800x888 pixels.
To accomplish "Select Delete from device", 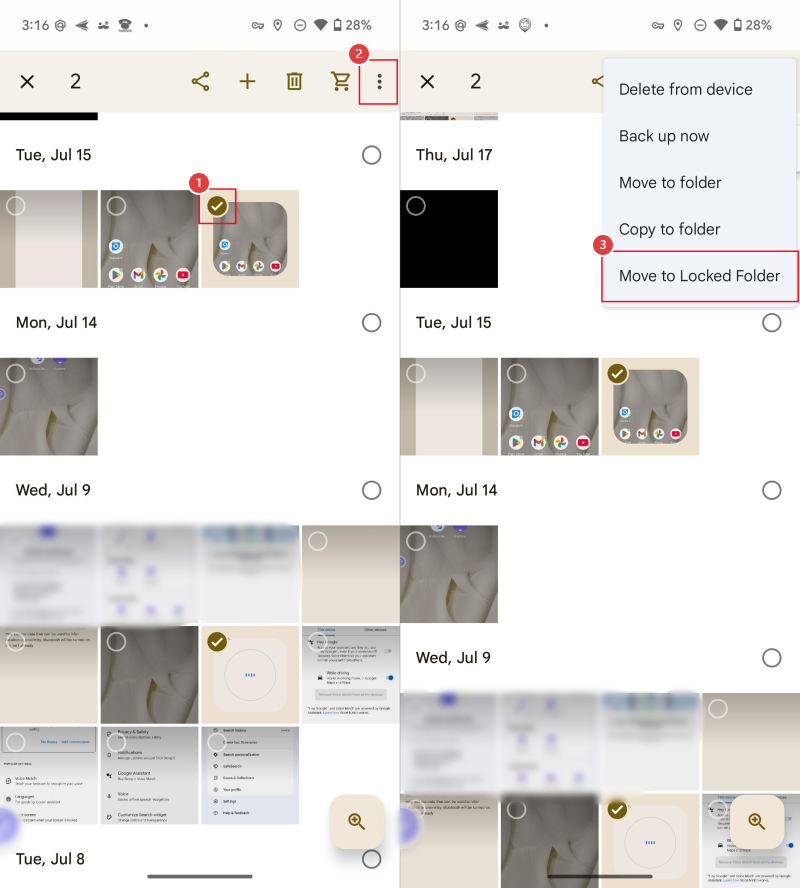I will 686,89.
